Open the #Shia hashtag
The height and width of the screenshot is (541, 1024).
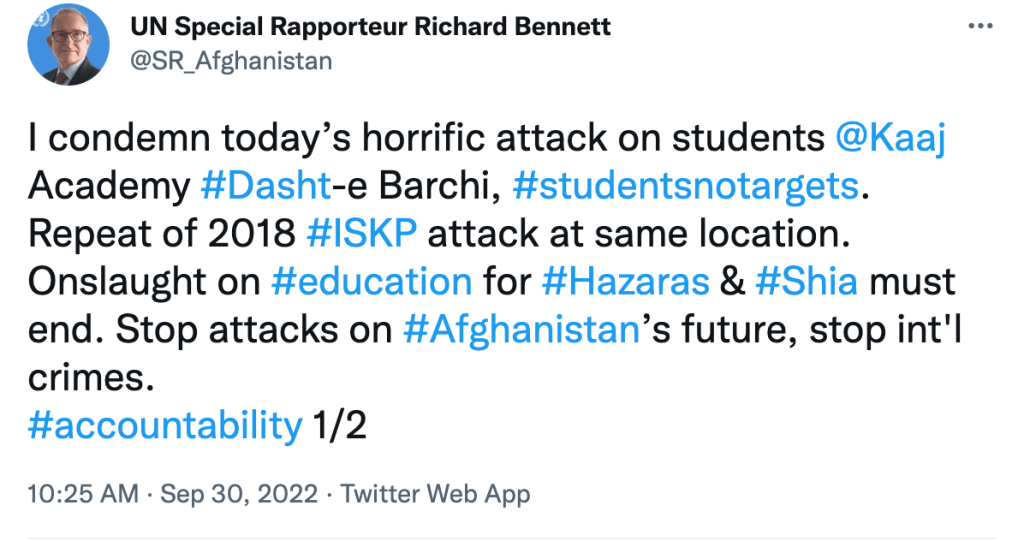click(x=806, y=281)
